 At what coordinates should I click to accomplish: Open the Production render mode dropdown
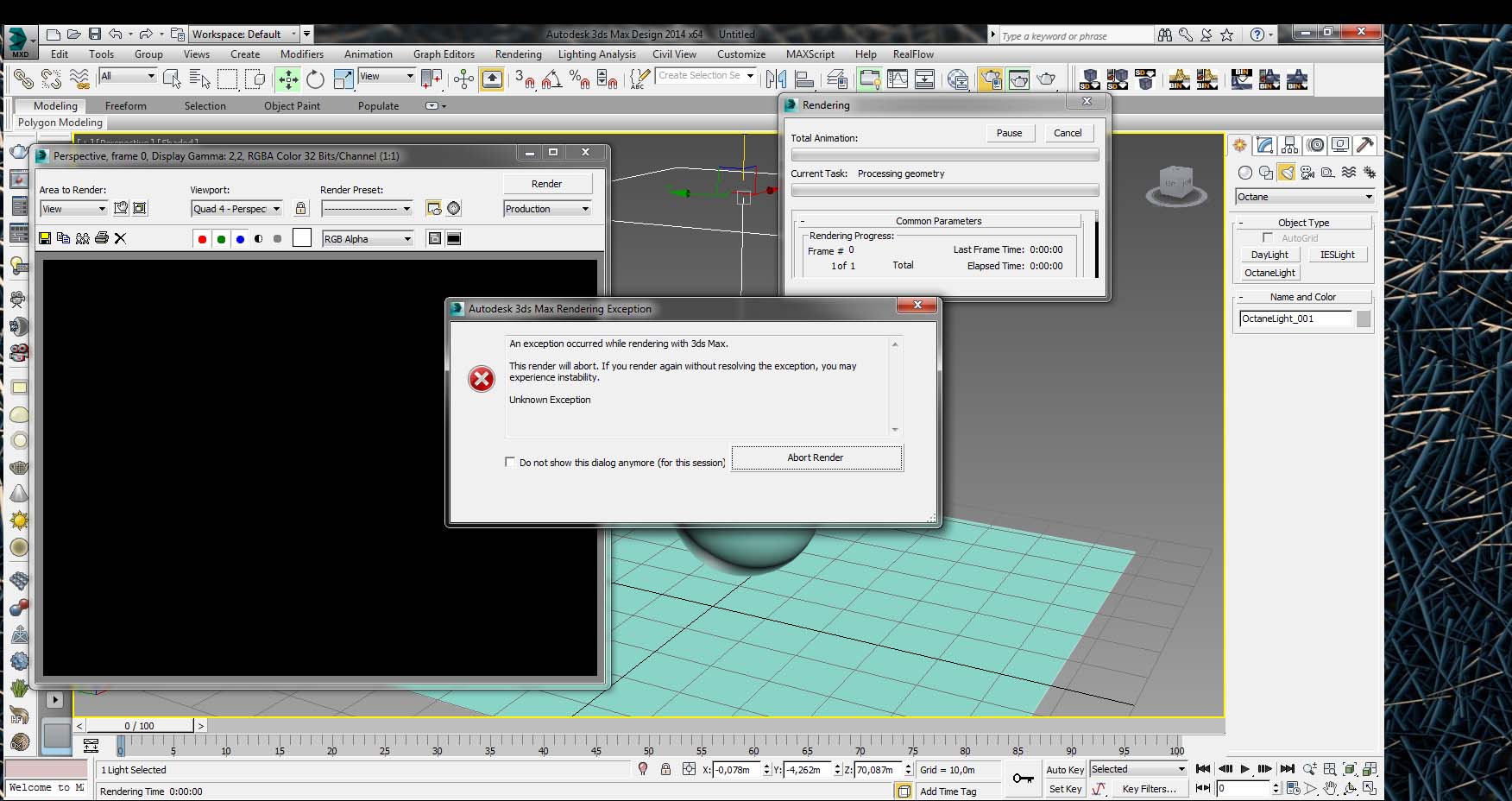coord(547,209)
